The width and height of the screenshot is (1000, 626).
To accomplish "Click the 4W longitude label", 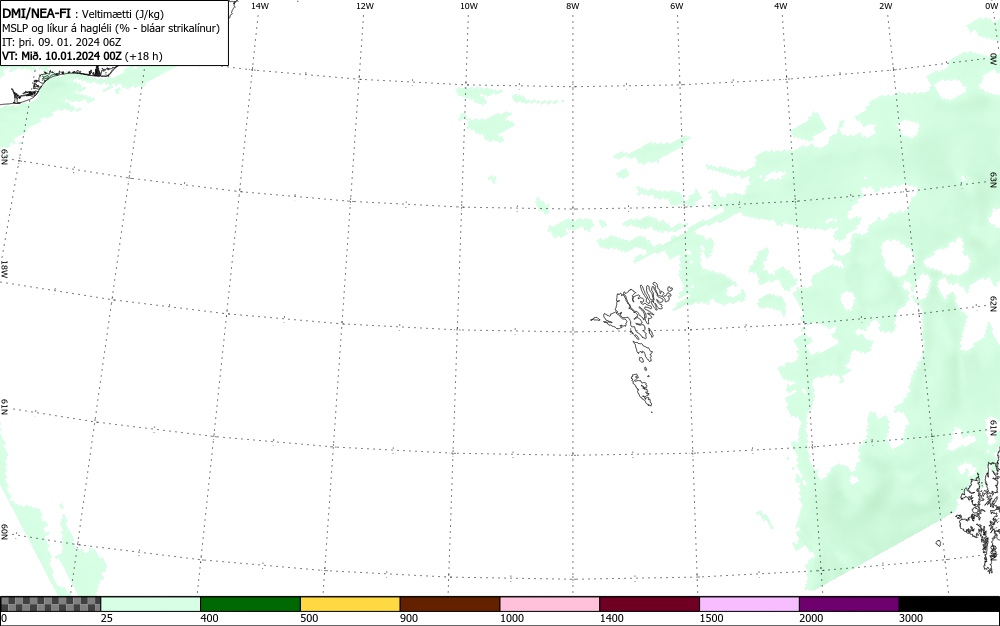I will [x=781, y=6].
